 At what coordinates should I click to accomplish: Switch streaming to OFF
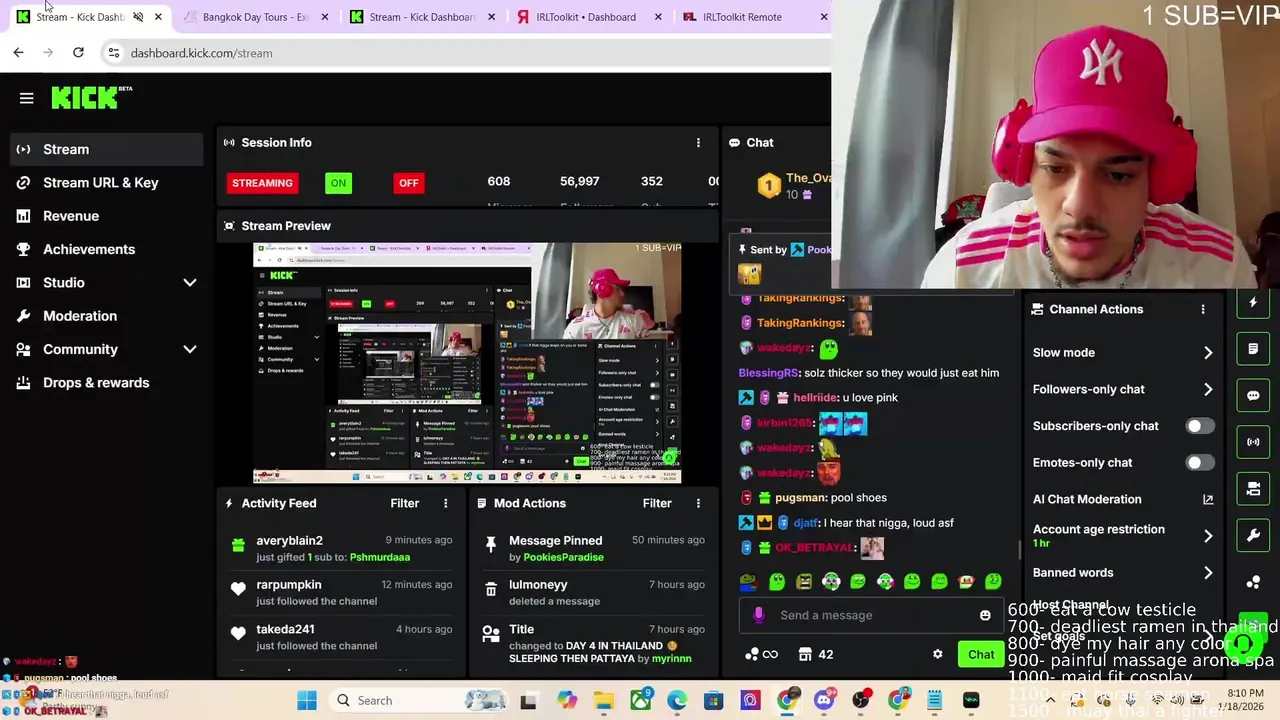[408, 183]
